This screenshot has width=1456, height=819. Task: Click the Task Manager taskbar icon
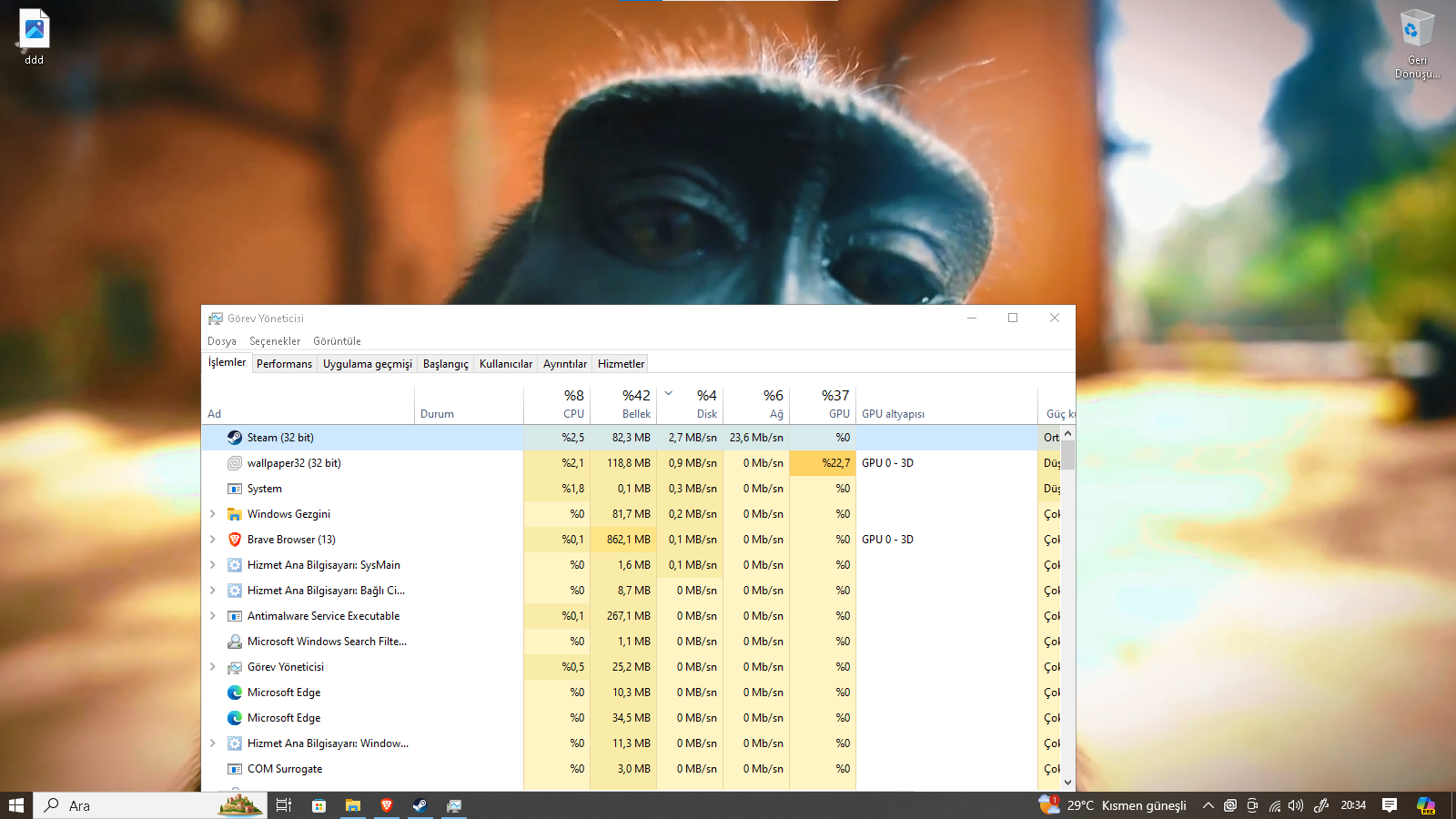pyautogui.click(x=453, y=805)
